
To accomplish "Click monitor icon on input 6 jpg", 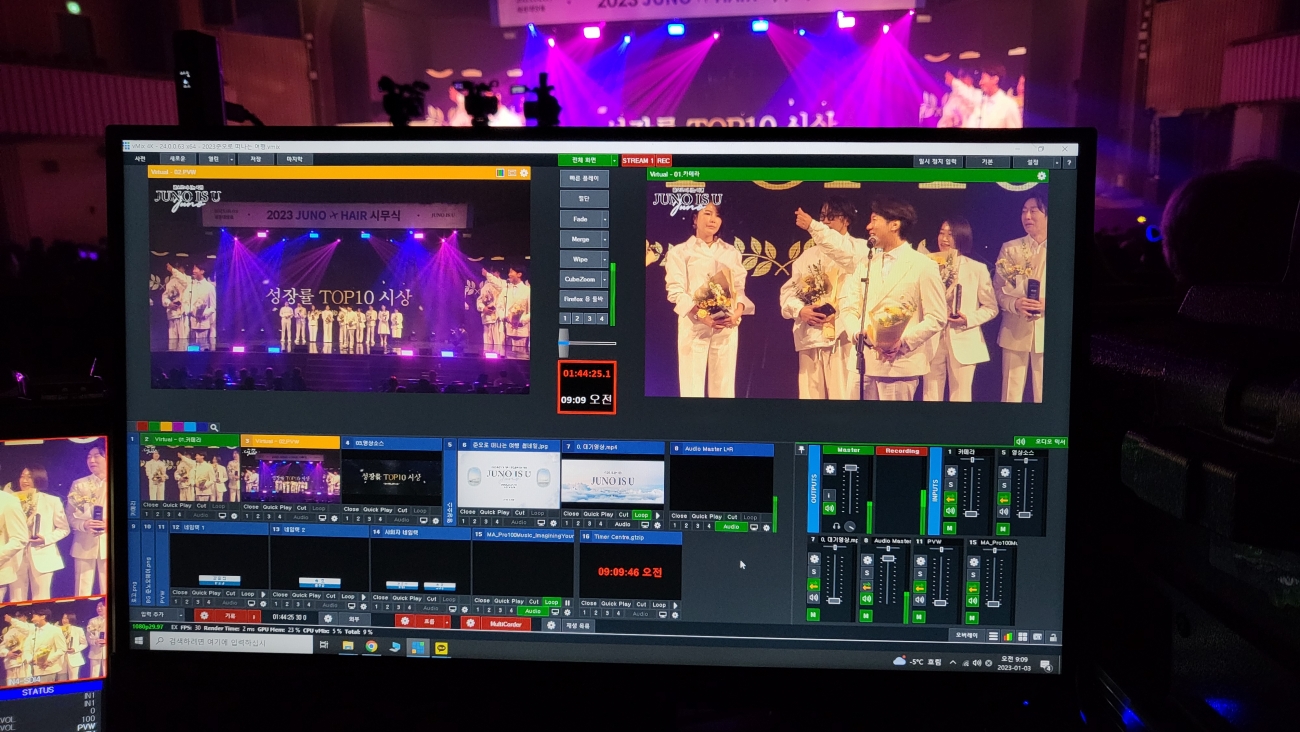I will (541, 523).
